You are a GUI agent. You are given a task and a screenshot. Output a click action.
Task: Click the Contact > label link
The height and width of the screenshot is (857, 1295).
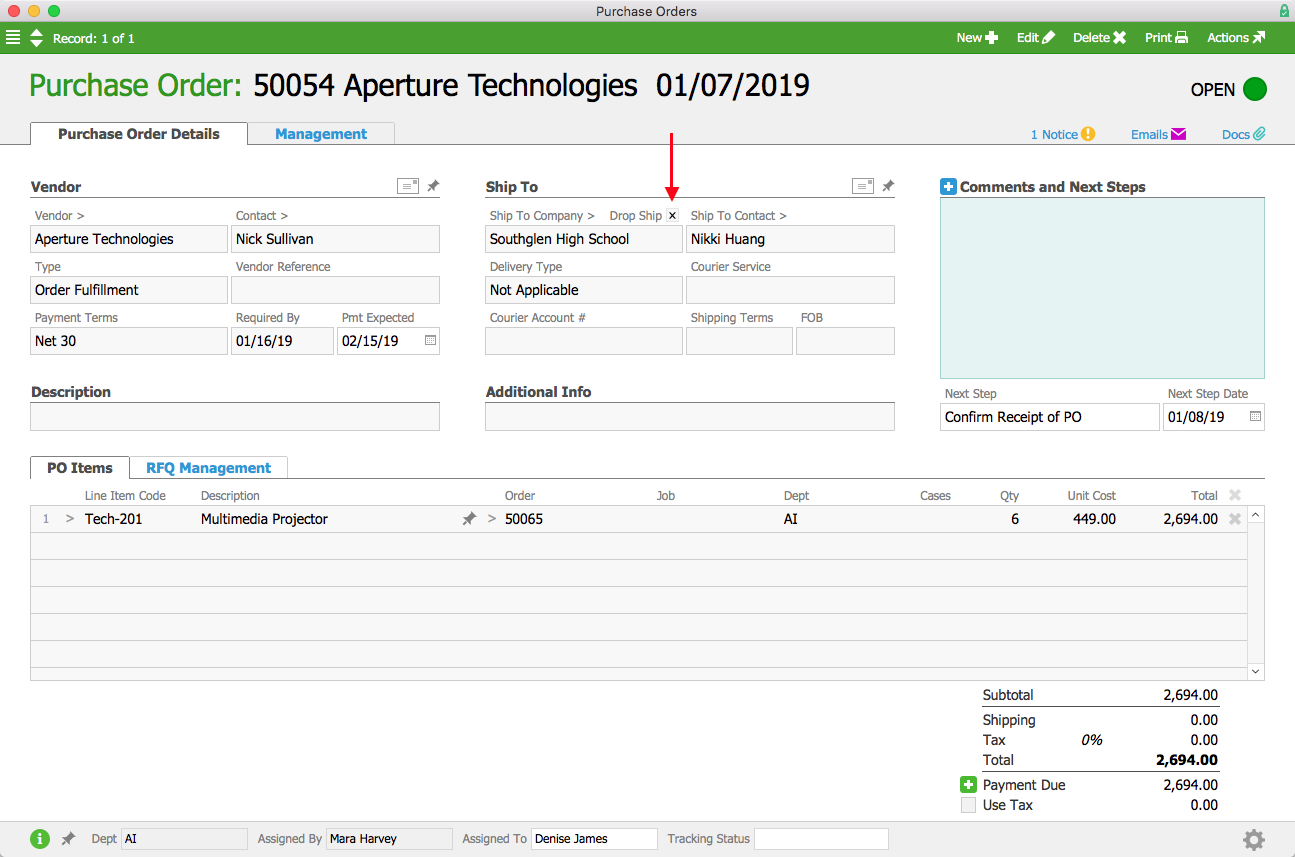tap(262, 216)
